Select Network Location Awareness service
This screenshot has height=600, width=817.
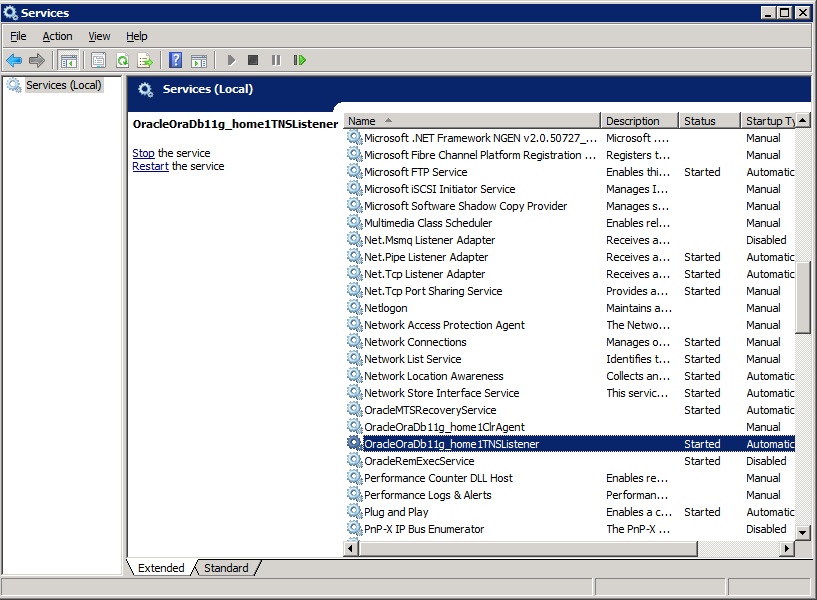coord(571,376)
